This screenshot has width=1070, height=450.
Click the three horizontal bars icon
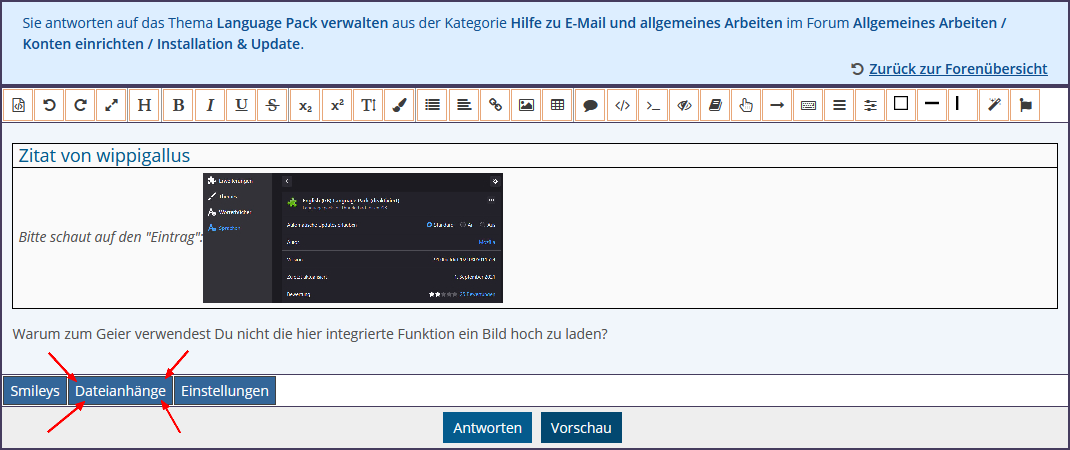(x=839, y=105)
